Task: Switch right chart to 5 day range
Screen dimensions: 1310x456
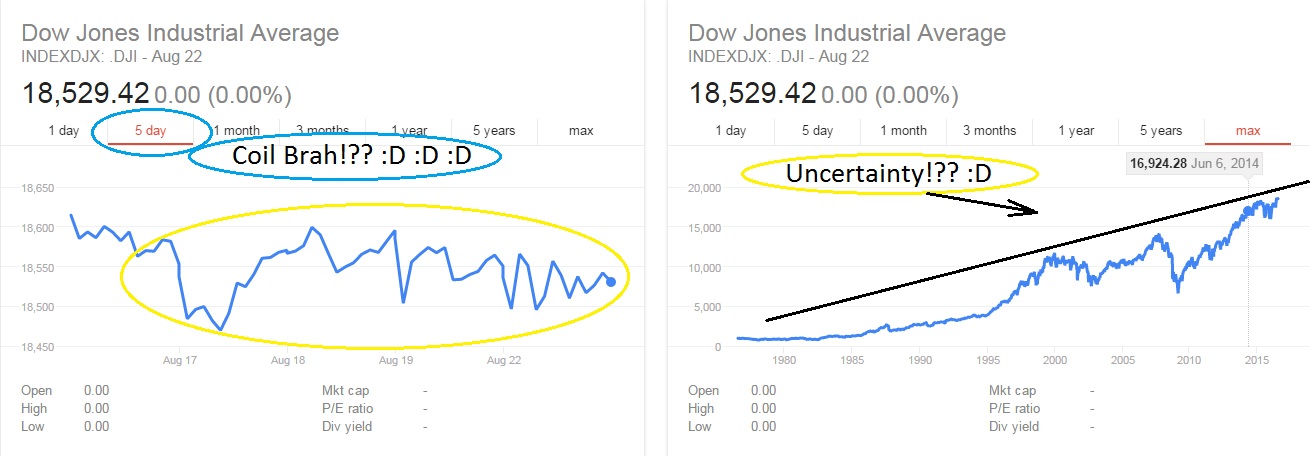Action: (817, 131)
